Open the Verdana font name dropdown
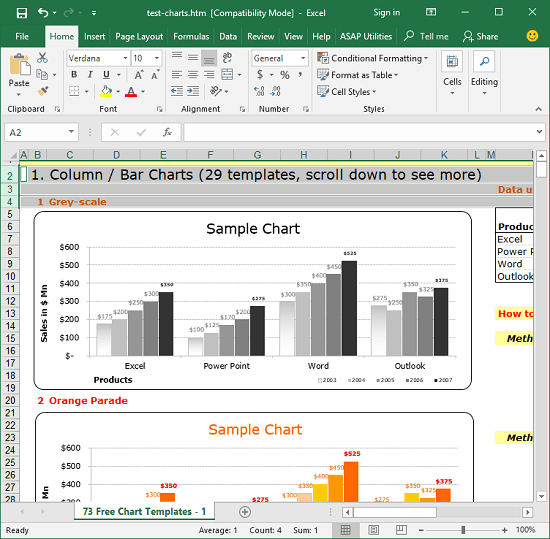The height and width of the screenshot is (539, 550). 125,58
